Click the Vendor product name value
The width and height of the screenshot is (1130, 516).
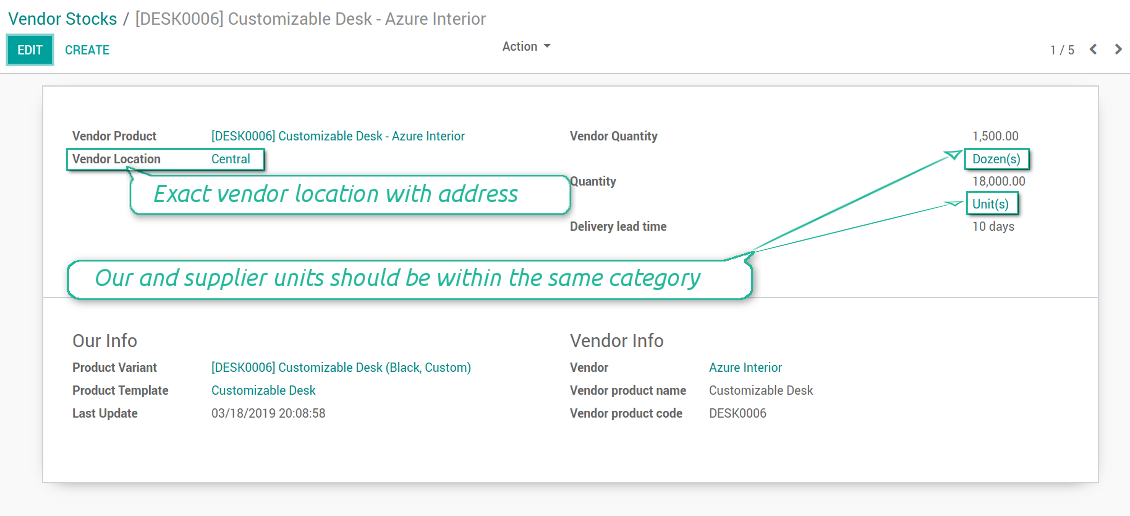pyautogui.click(x=760, y=391)
